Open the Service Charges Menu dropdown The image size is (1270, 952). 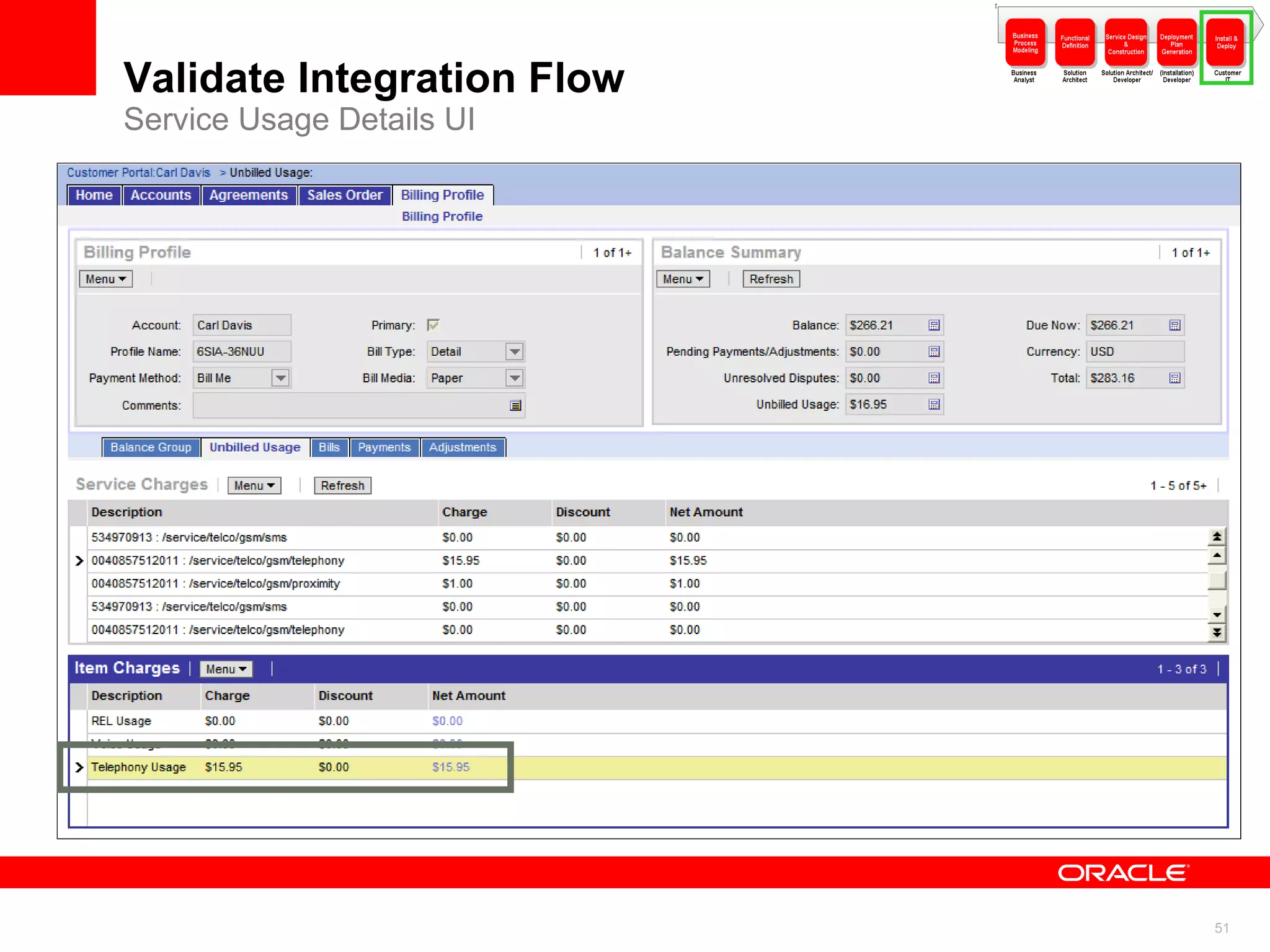[x=254, y=485]
